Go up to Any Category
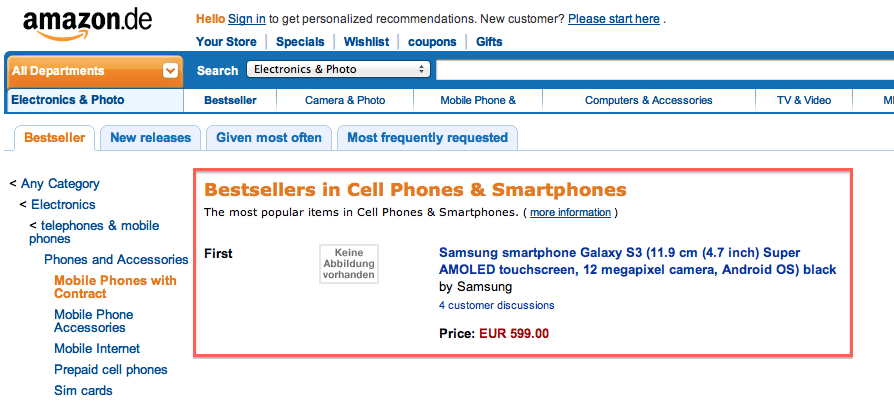894x409 pixels. click(x=60, y=184)
